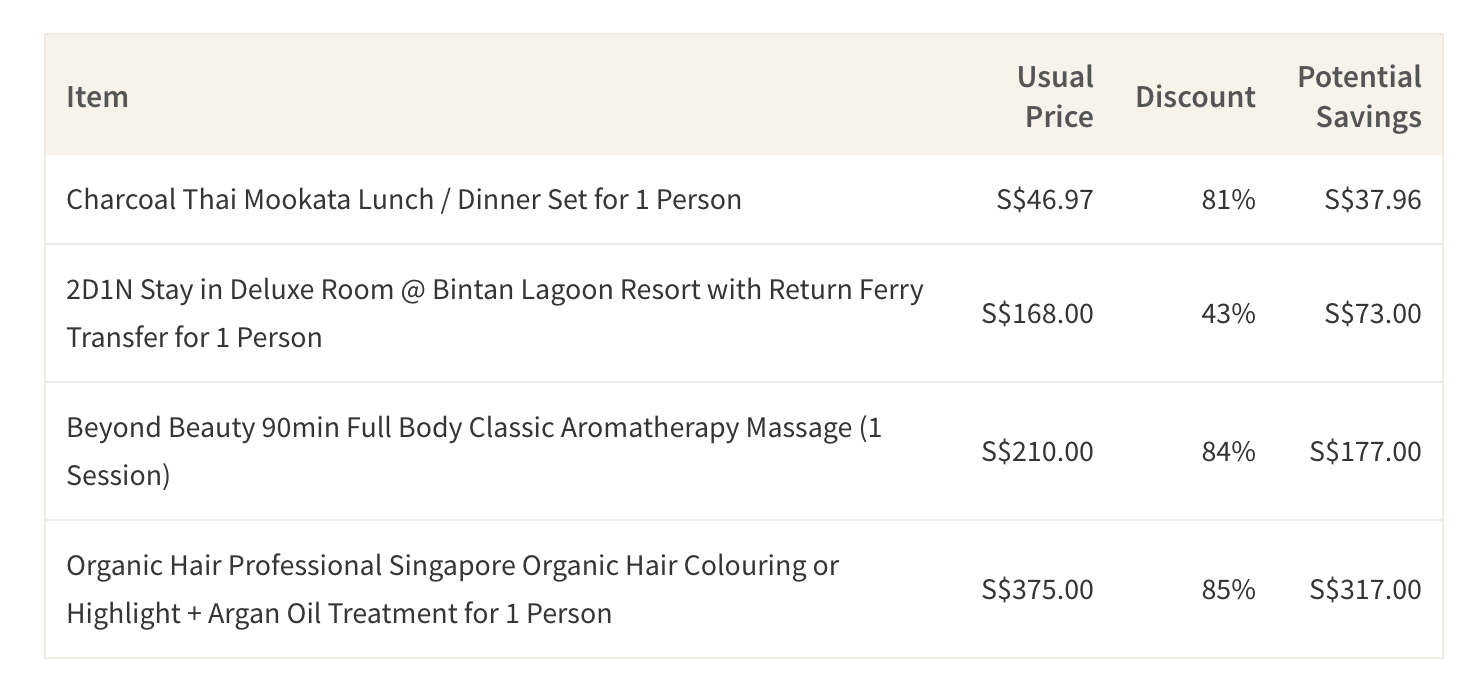This screenshot has width=1480, height=680.
Task: Select the Organic Hair Colouring item
Action: tap(452, 589)
